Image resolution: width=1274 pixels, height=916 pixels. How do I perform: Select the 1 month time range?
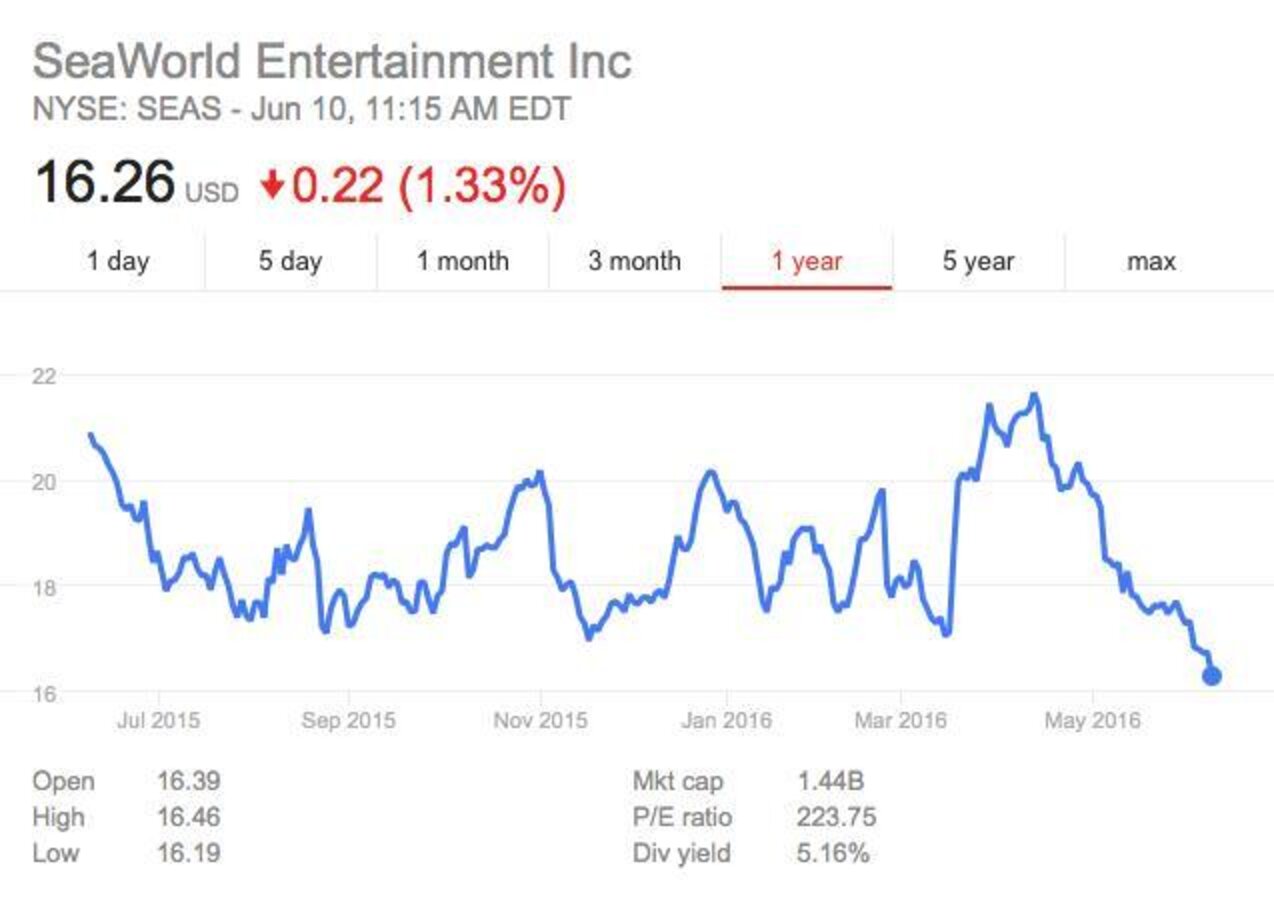click(x=464, y=261)
